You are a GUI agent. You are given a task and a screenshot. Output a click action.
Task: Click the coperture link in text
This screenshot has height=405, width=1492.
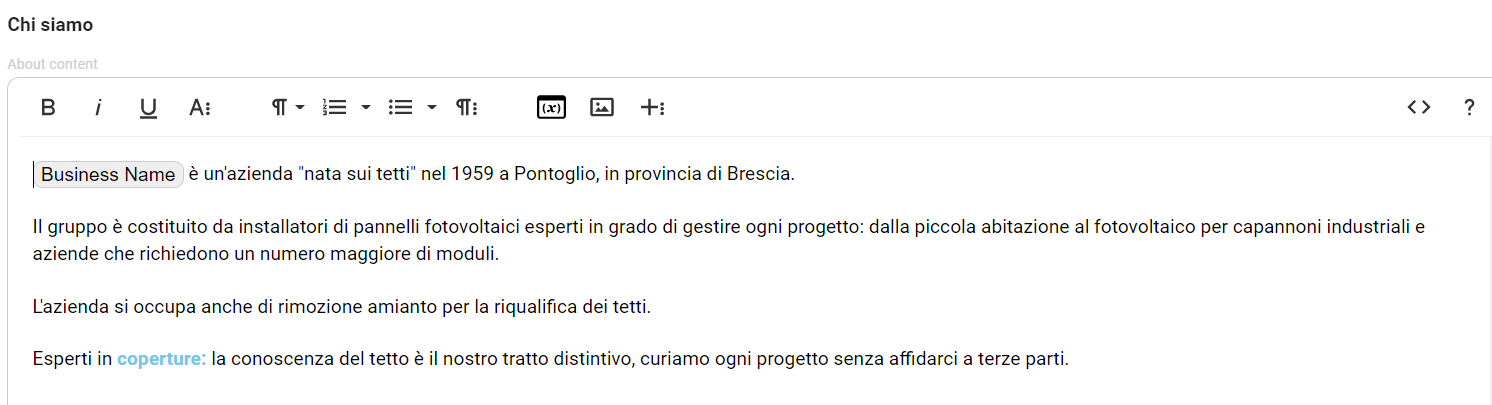pyautogui.click(x=162, y=359)
